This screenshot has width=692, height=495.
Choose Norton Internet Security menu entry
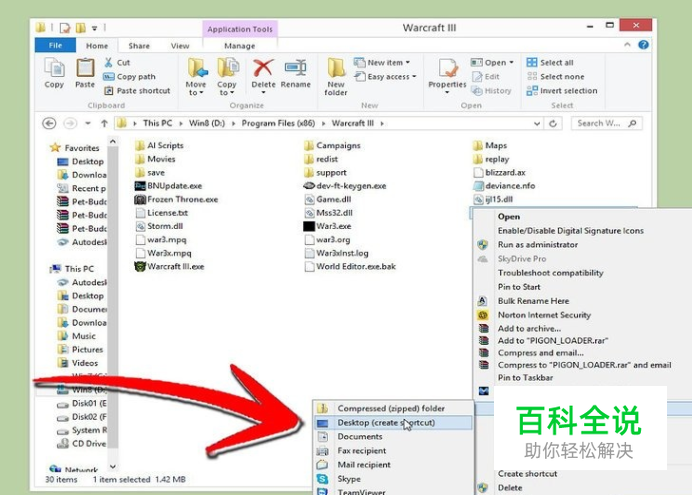coord(544,315)
